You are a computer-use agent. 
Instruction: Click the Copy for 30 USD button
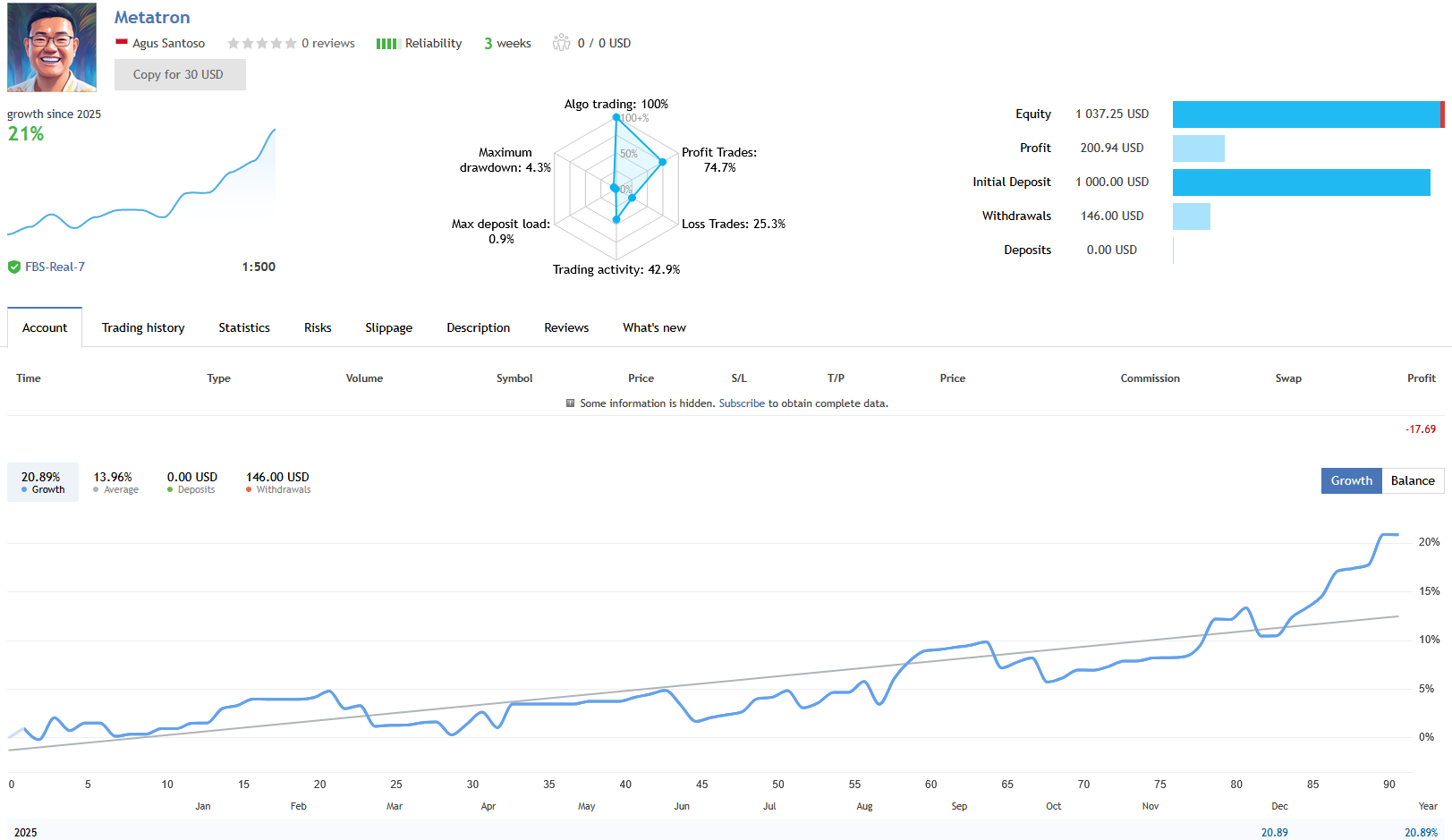(179, 74)
